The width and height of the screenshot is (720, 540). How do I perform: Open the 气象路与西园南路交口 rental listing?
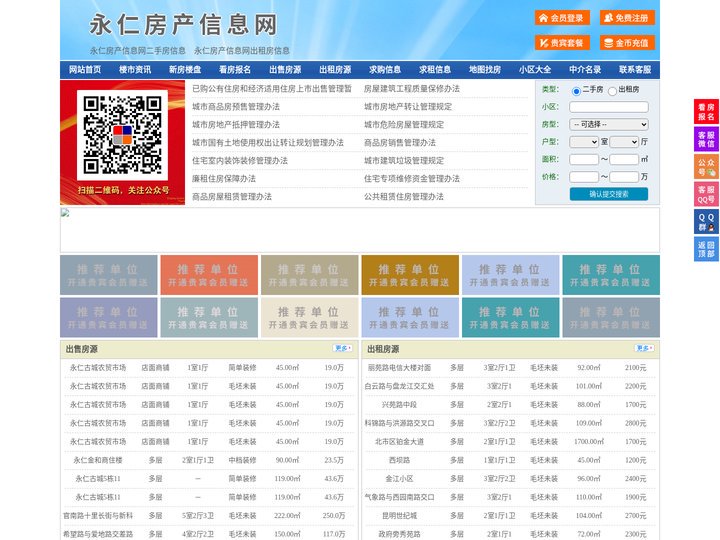click(399, 497)
